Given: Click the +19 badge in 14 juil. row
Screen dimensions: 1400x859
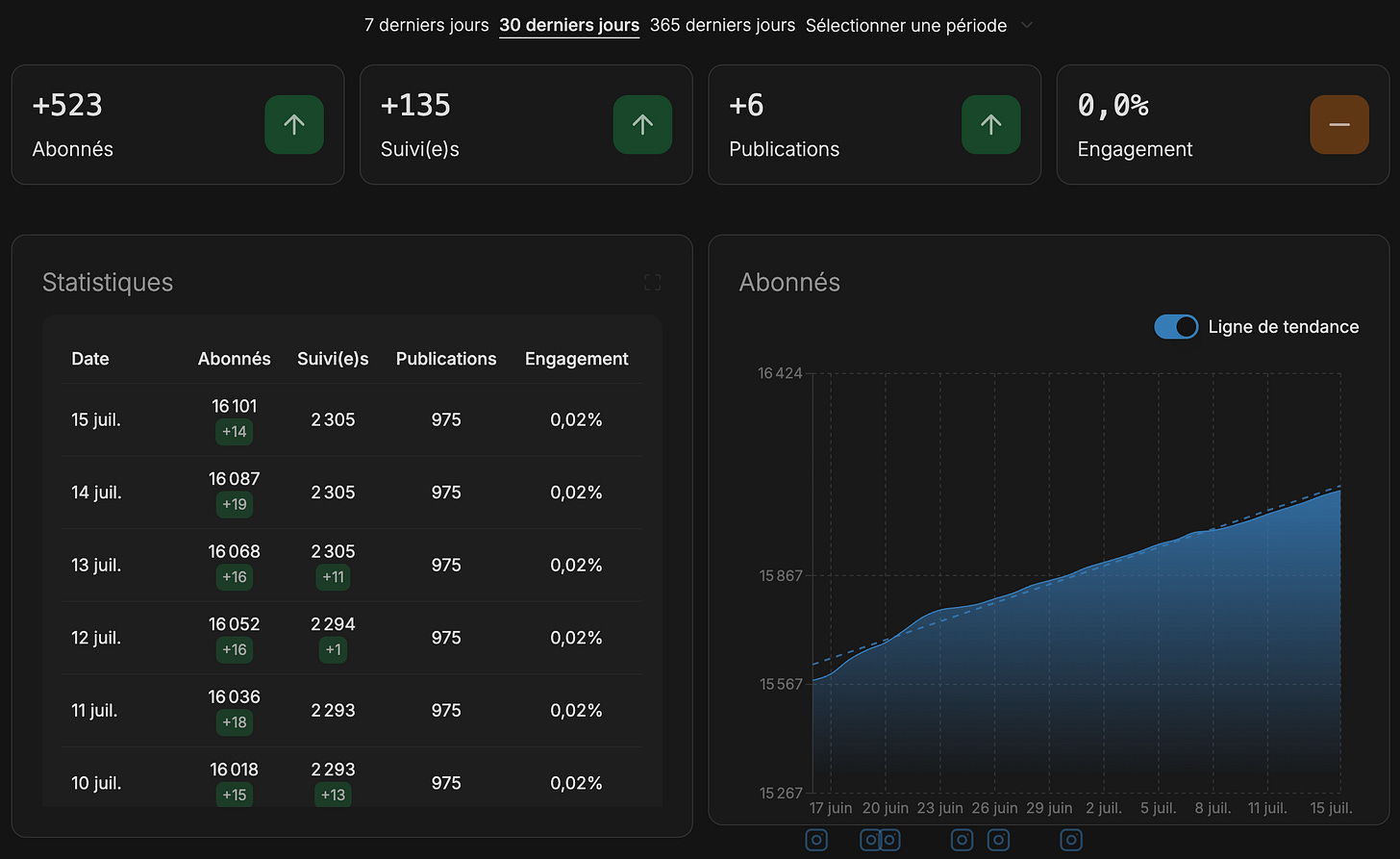Looking at the screenshot, I should pyautogui.click(x=235, y=504).
